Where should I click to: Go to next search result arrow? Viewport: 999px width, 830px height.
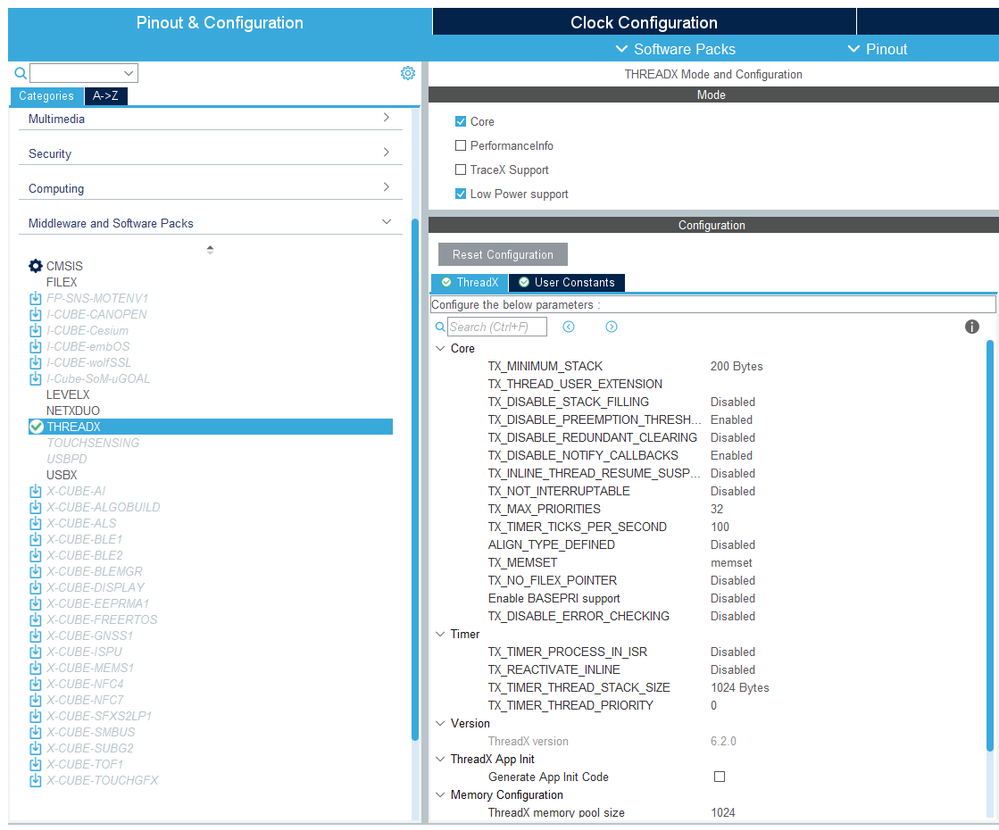pos(611,327)
